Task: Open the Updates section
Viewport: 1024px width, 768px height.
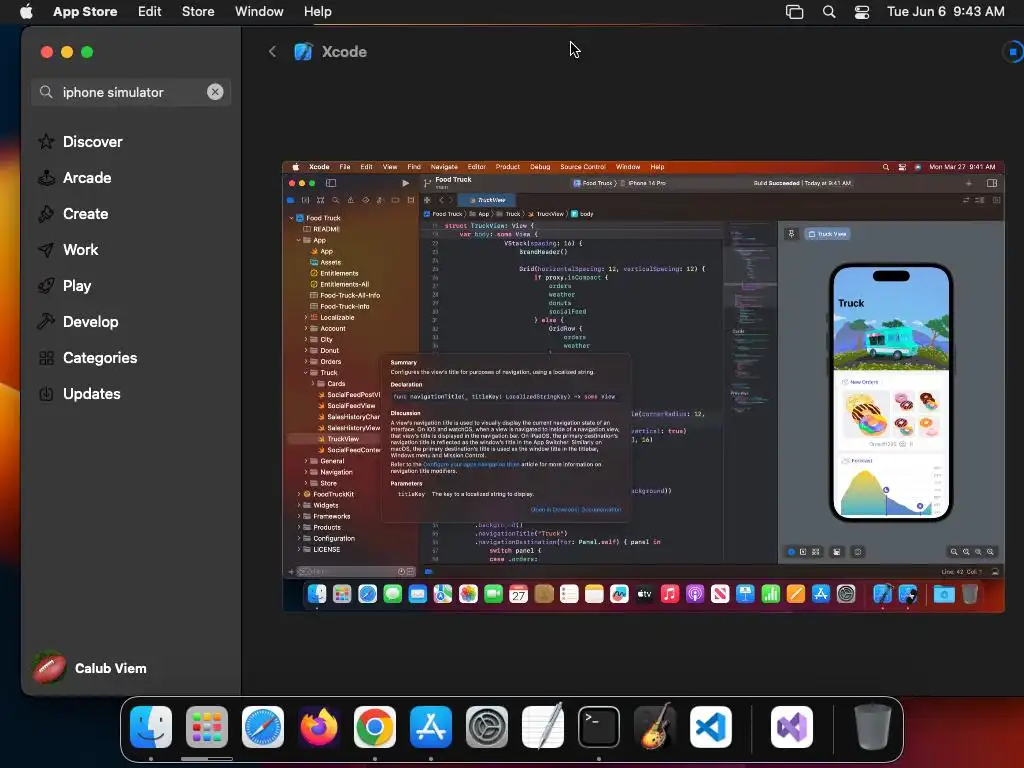Action: [91, 394]
